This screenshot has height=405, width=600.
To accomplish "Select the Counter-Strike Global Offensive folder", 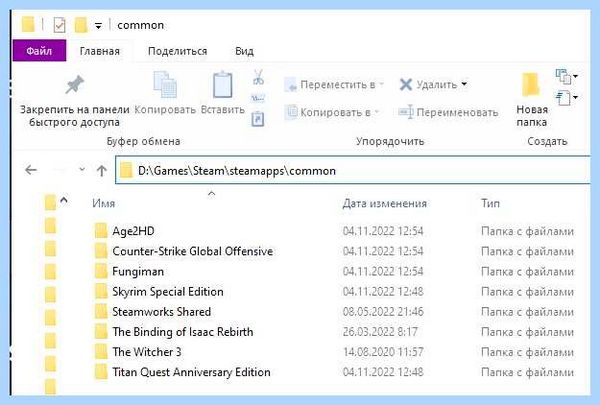I will pos(193,251).
